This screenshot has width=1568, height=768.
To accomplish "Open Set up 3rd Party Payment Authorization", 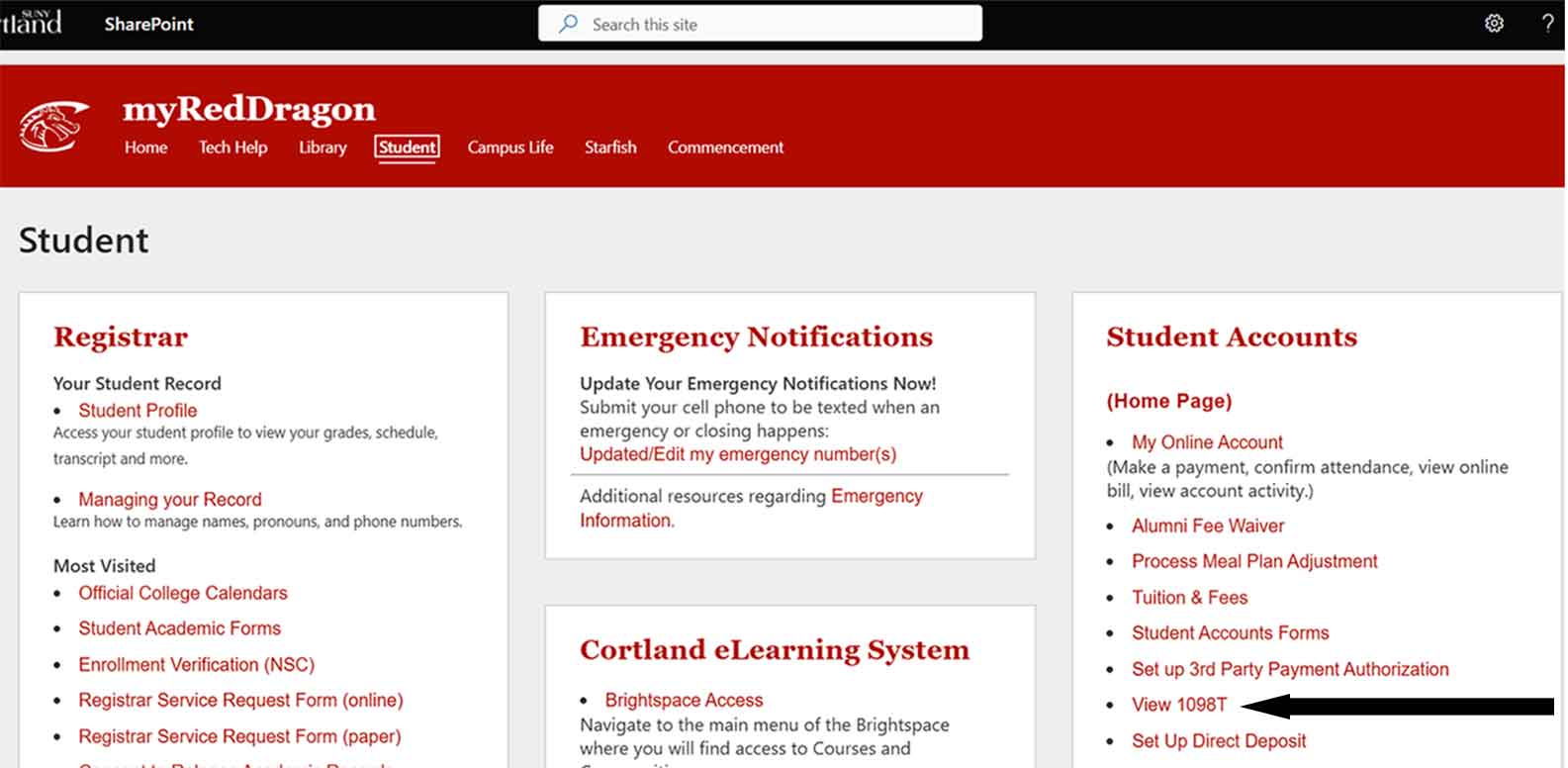I will tap(1290, 669).
